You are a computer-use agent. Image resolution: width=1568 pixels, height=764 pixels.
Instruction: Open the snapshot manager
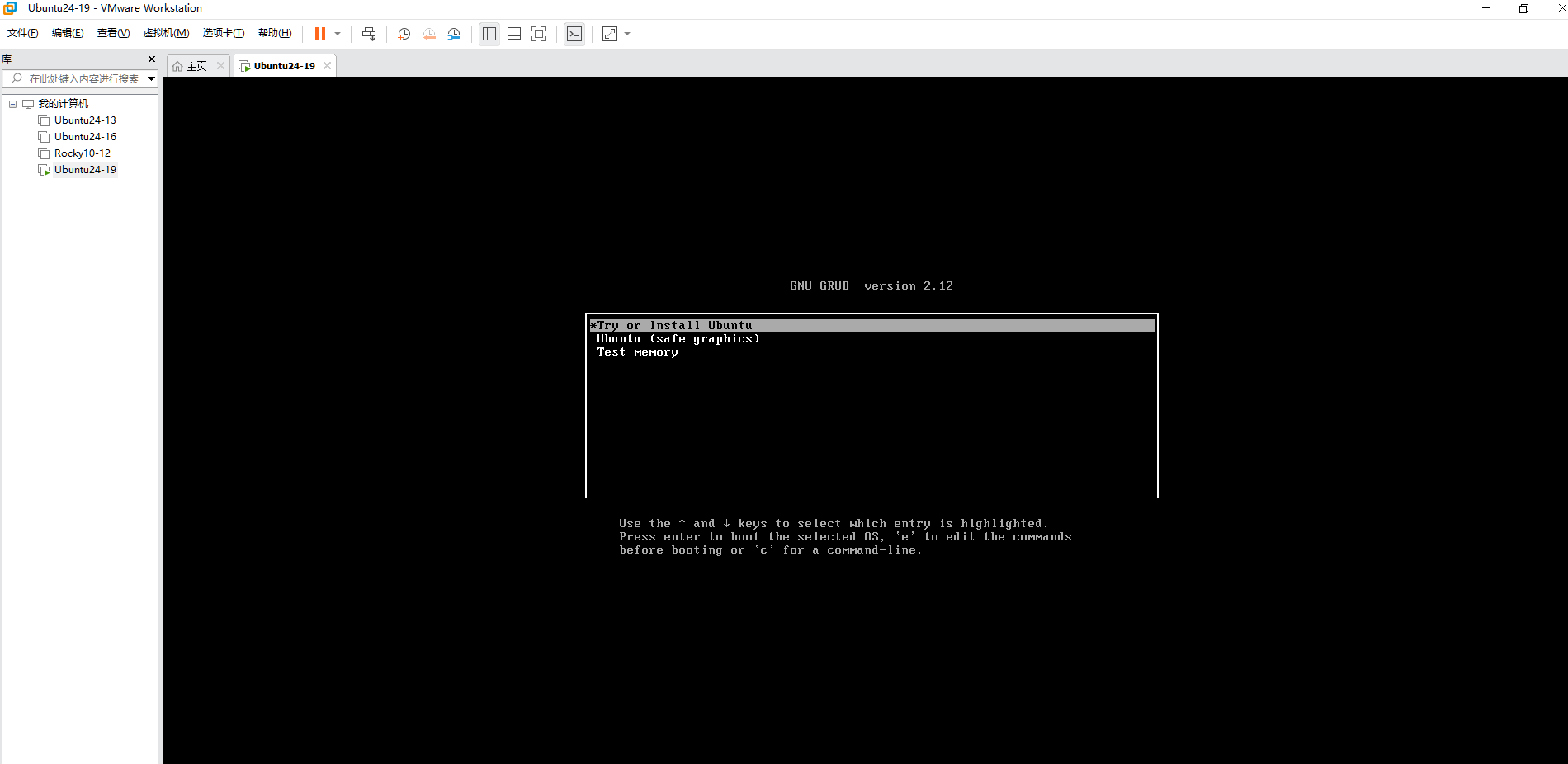454,34
